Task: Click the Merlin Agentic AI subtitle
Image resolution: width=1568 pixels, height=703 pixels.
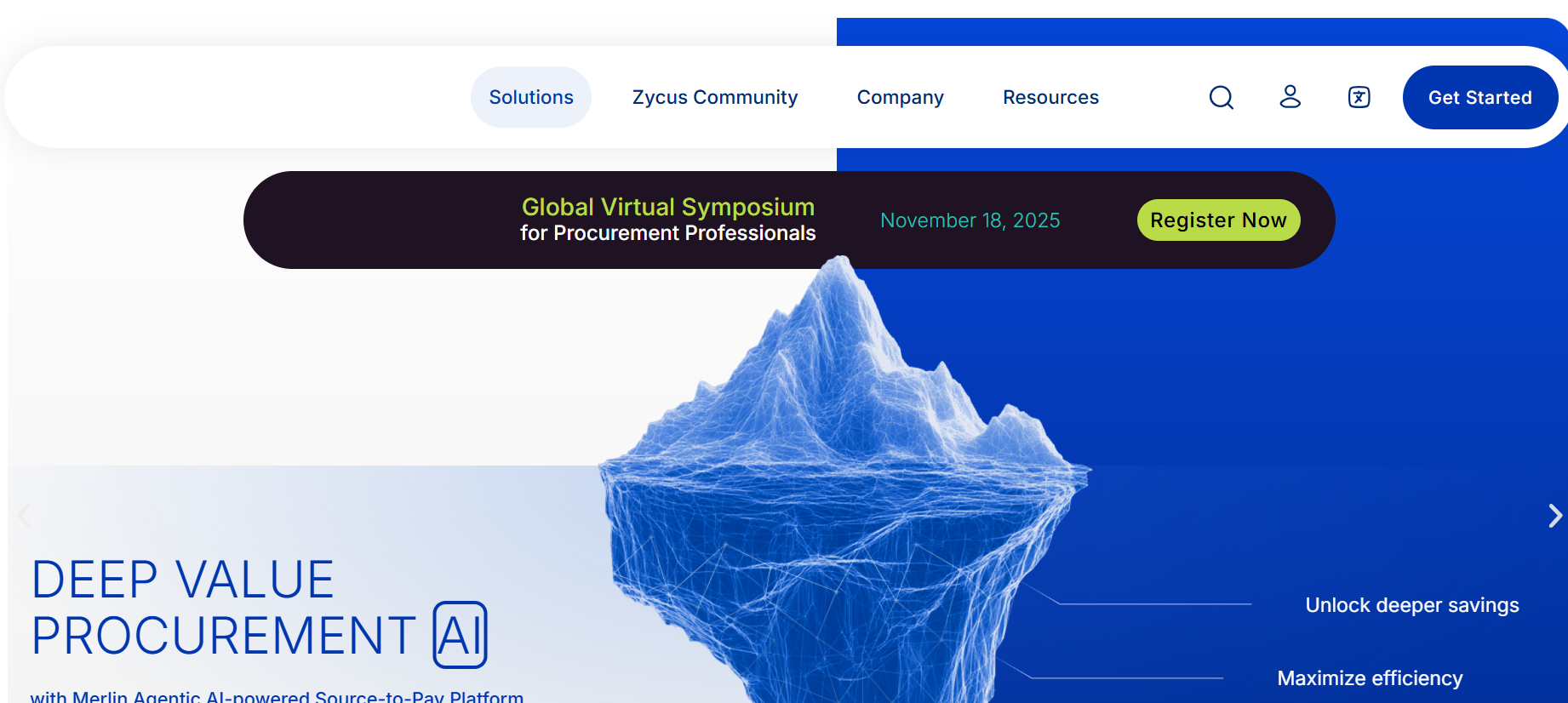Action: [277, 696]
